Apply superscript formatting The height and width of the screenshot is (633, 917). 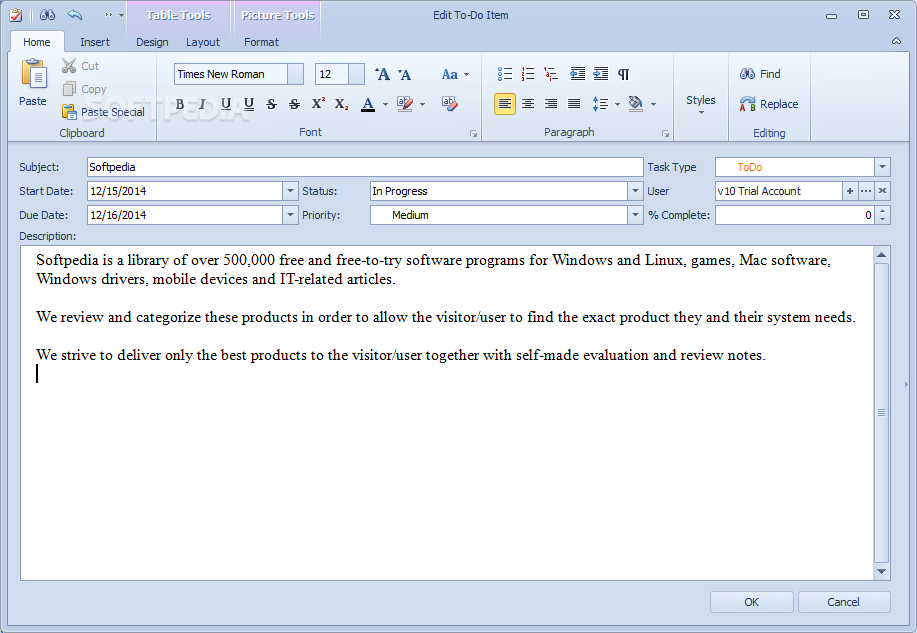318,104
